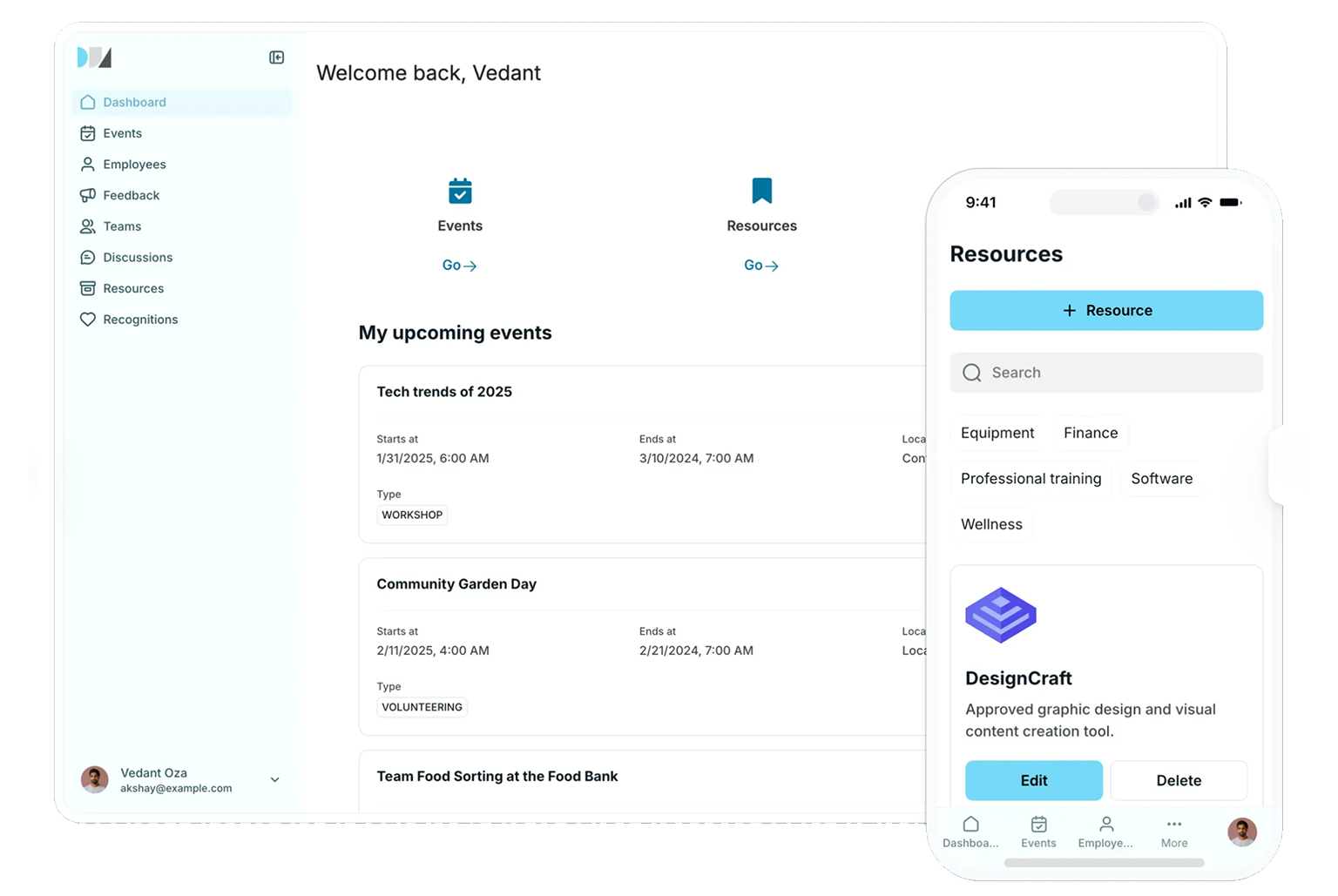Expand the Vedant Oza account menu
The image size is (1338, 896).
[274, 780]
